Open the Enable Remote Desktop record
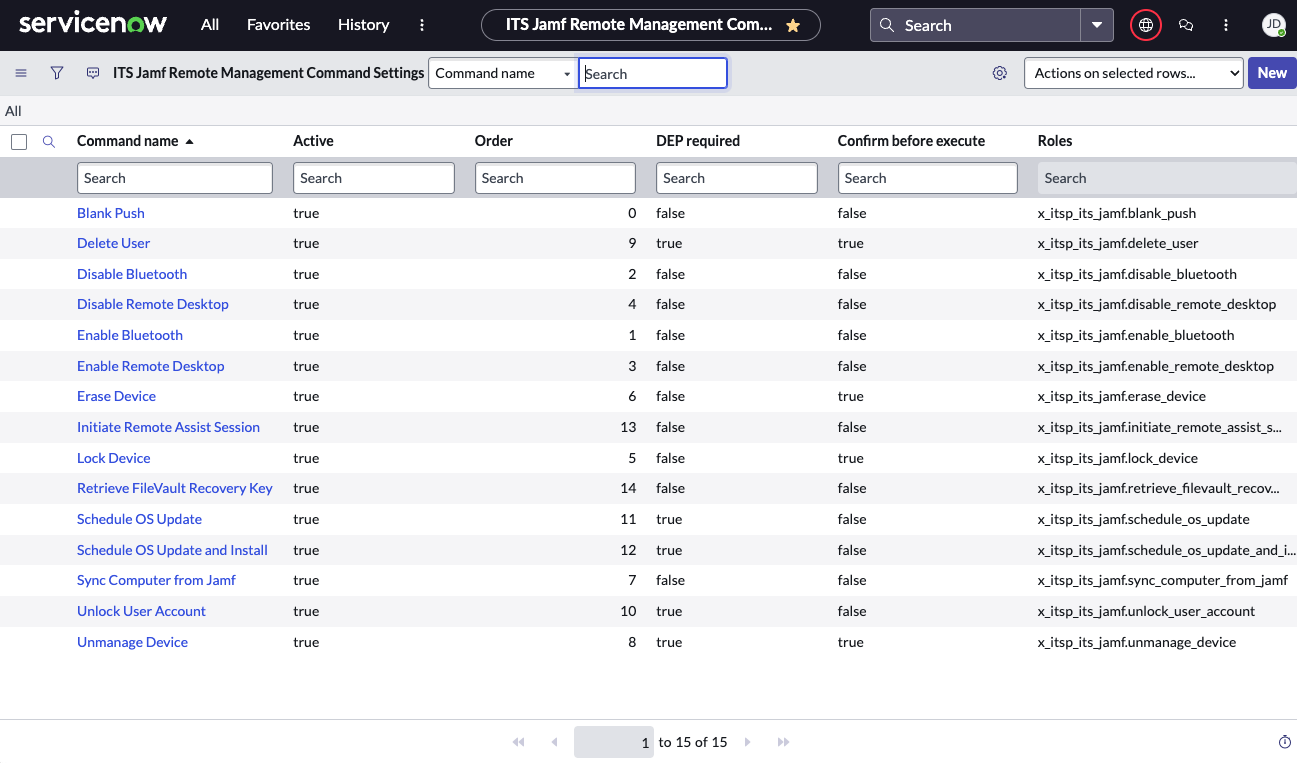 click(x=151, y=366)
